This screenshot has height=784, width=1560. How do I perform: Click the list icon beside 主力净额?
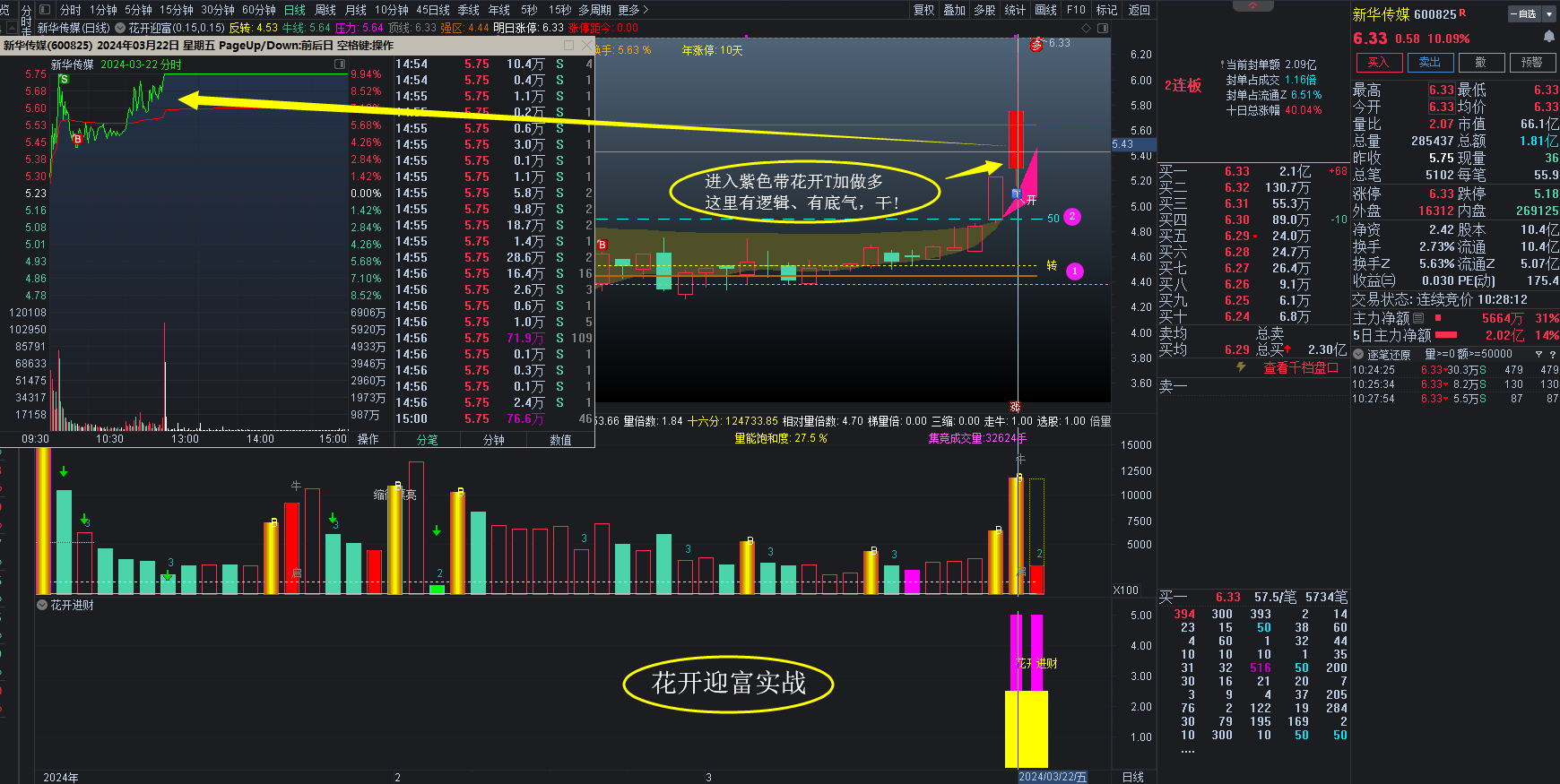pos(1418,318)
